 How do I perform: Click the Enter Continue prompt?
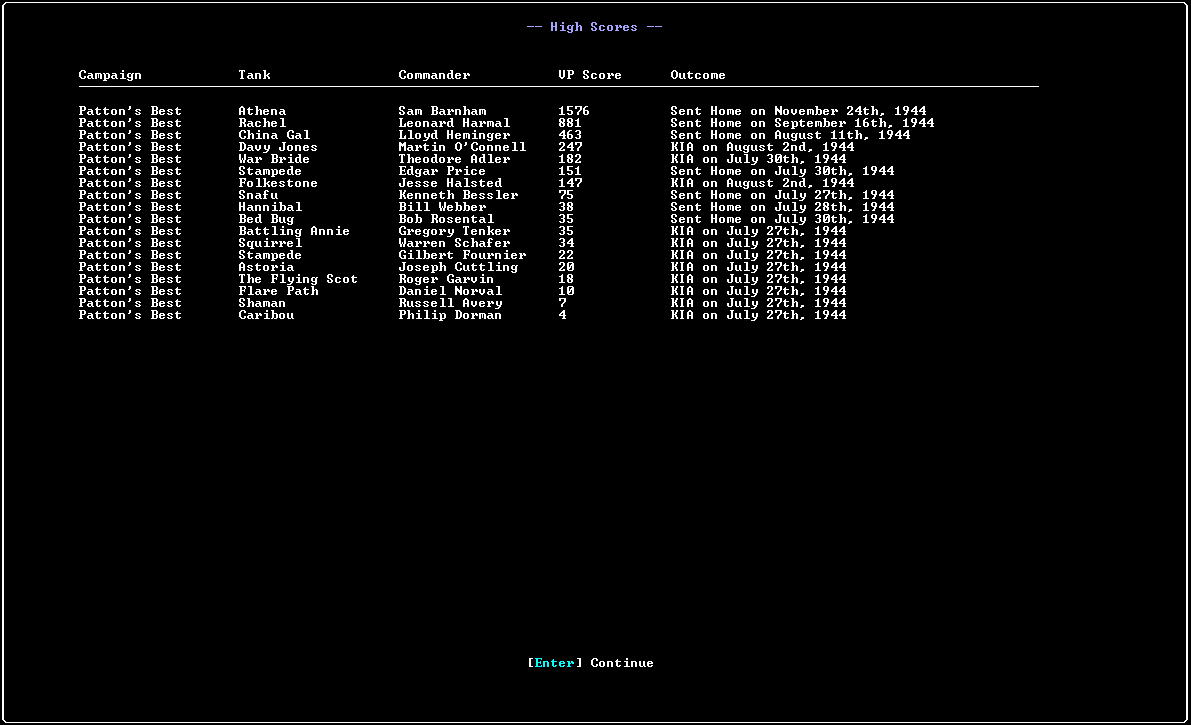[590, 663]
